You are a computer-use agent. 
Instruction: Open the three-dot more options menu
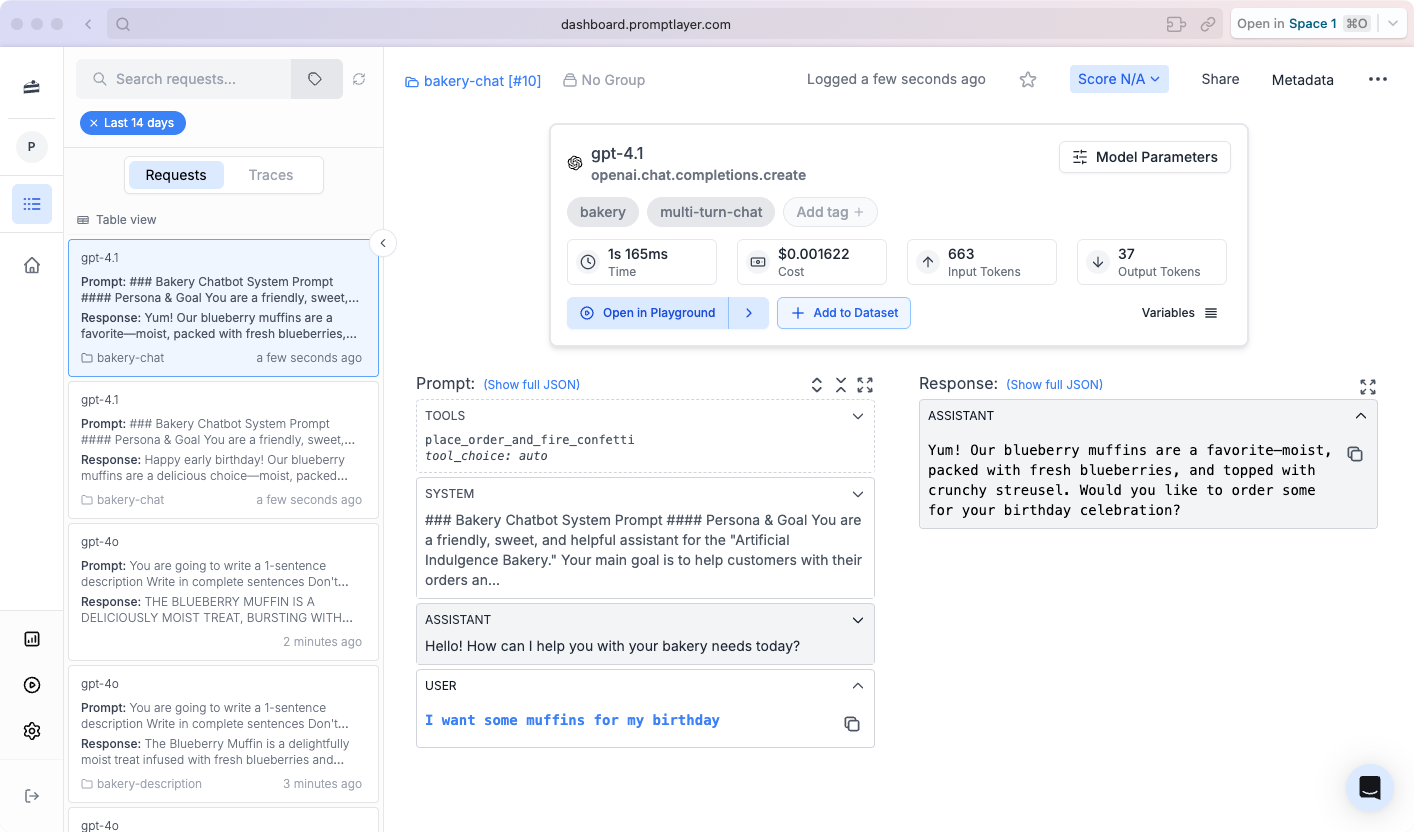click(1377, 80)
